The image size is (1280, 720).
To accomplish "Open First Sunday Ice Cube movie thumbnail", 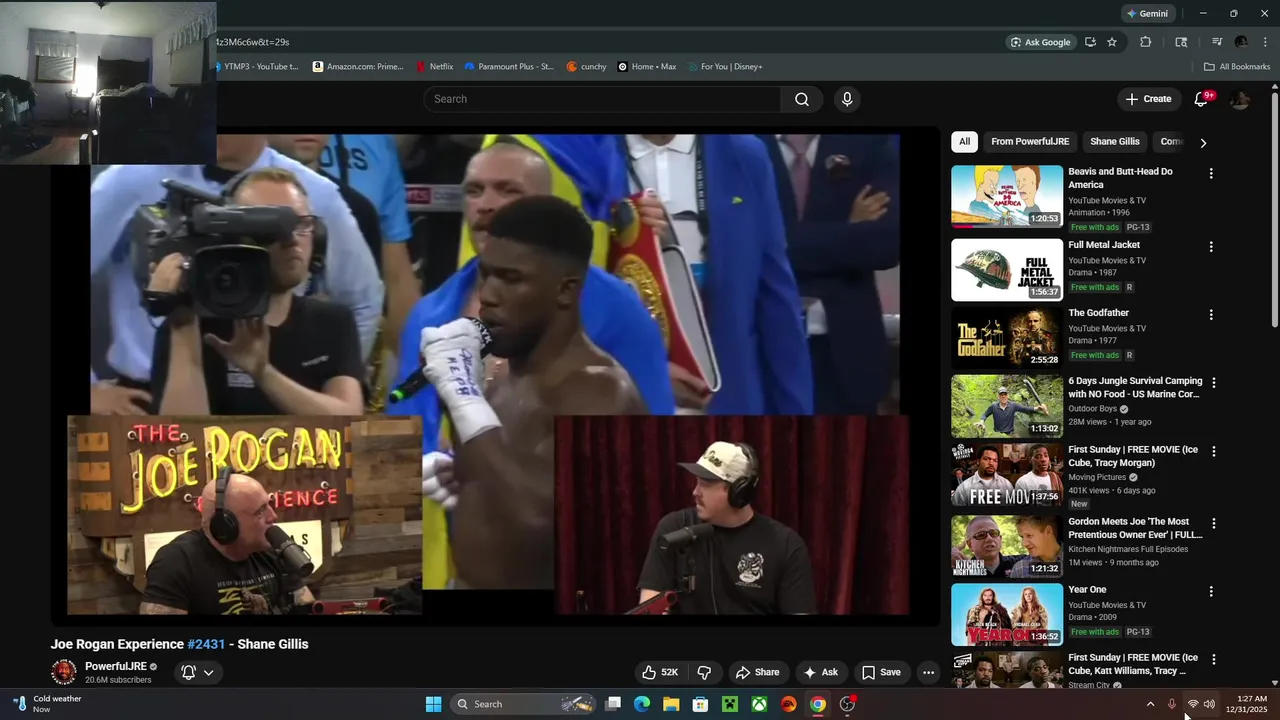I will tap(1007, 475).
